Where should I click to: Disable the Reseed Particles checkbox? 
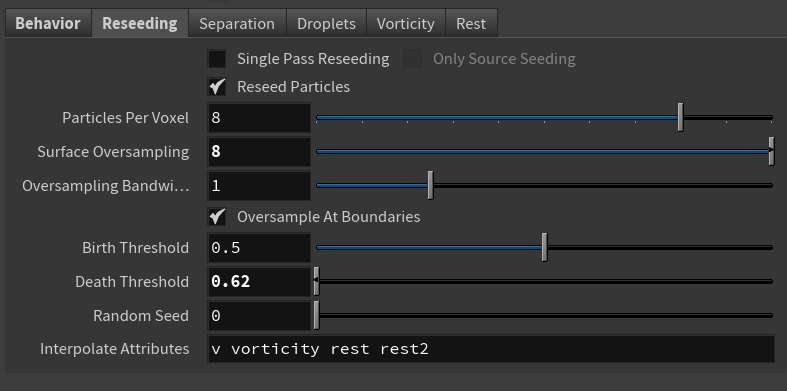[217, 87]
